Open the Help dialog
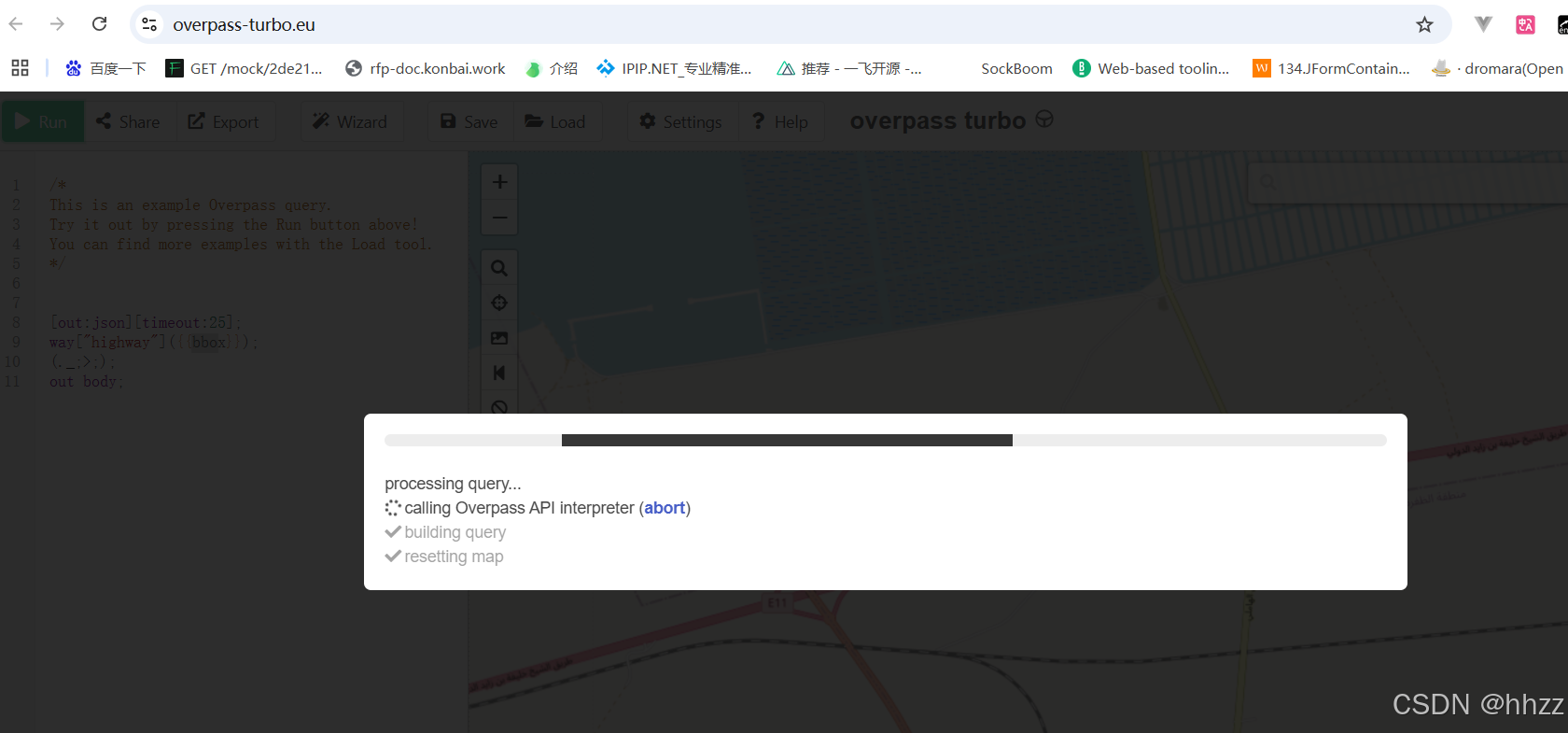 coord(781,121)
